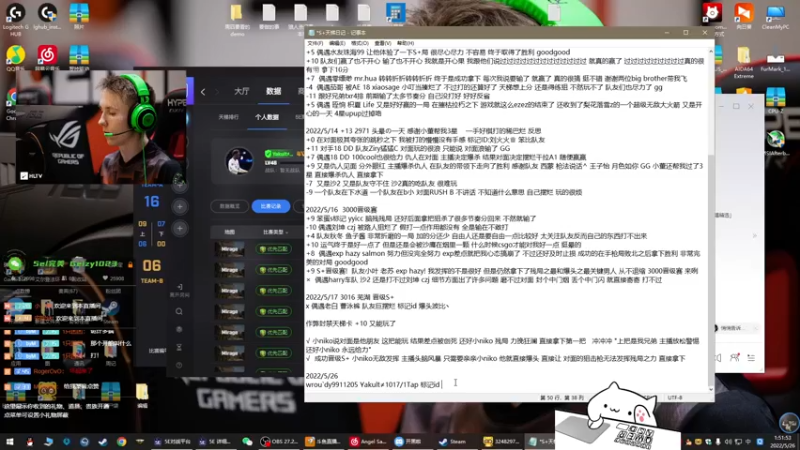Viewport: 800px width, 450px height.
Task: Open the 查看(V) menu in Notepad
Action: click(383, 43)
